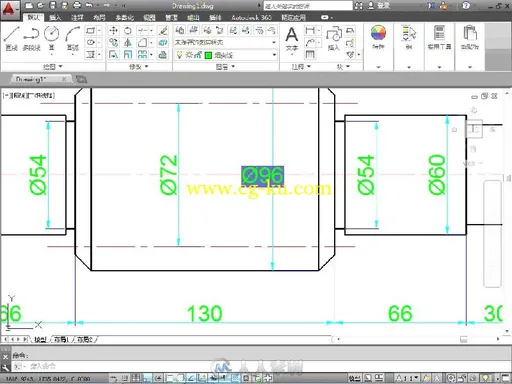Screen dimensions: 512x384
Task: Activate the Copy tool in modify panel
Action: 113,43
